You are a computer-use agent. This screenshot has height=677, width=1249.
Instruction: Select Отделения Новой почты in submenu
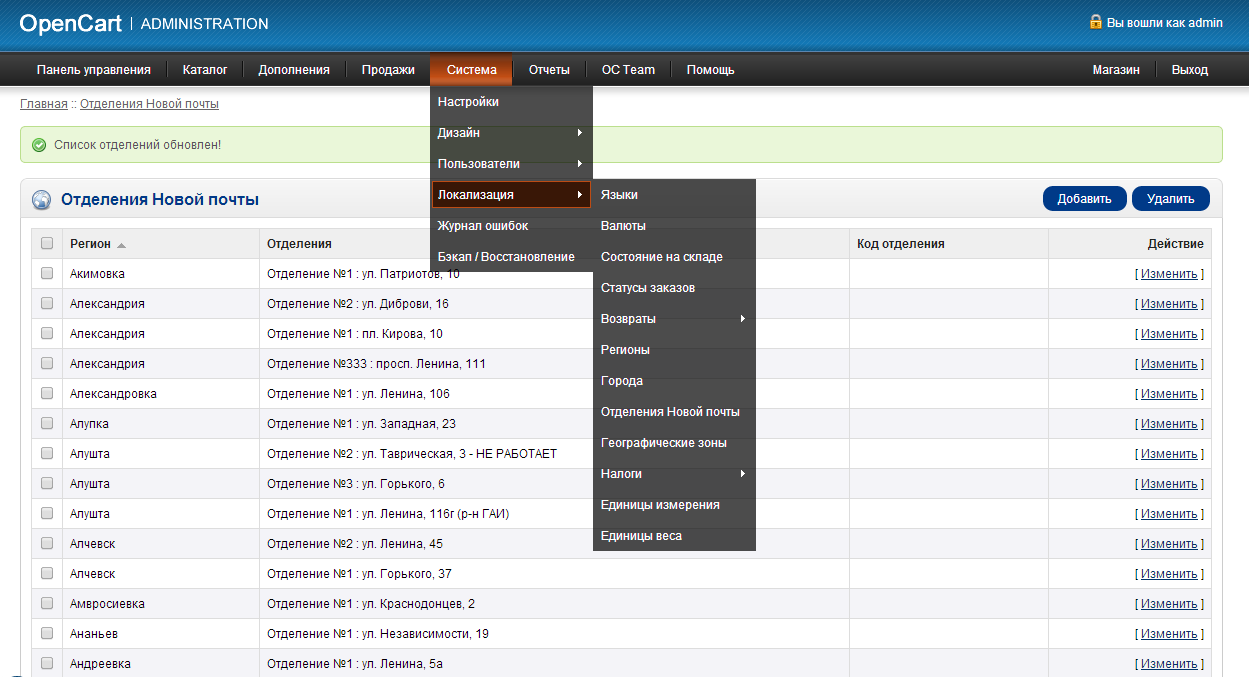[670, 412]
